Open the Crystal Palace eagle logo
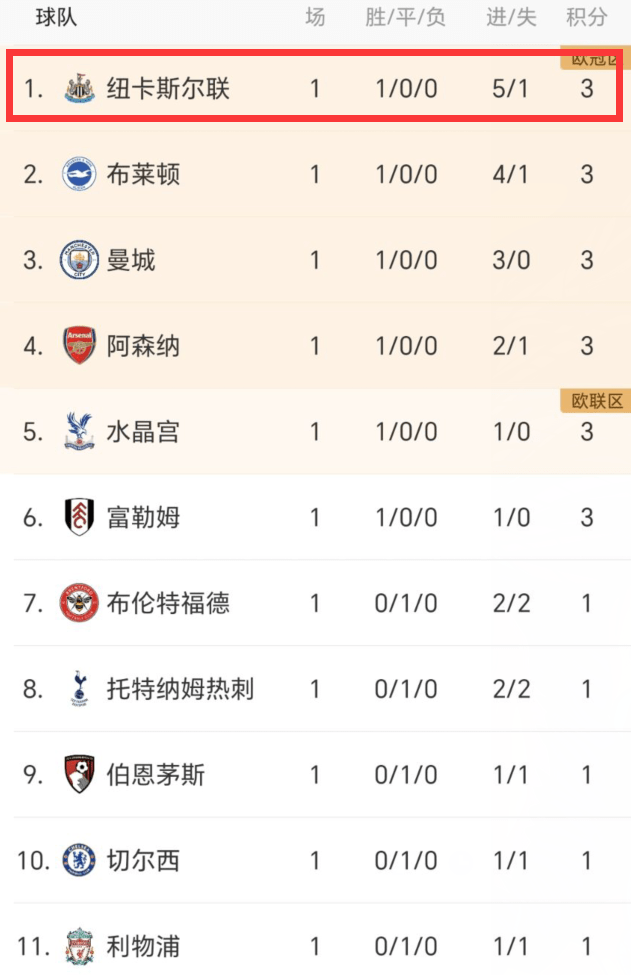 tap(80, 431)
